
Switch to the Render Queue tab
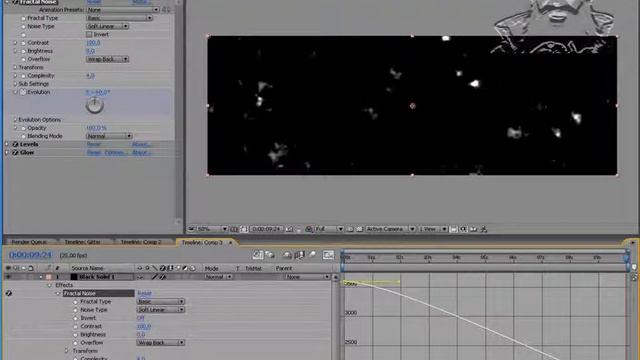tap(30, 242)
